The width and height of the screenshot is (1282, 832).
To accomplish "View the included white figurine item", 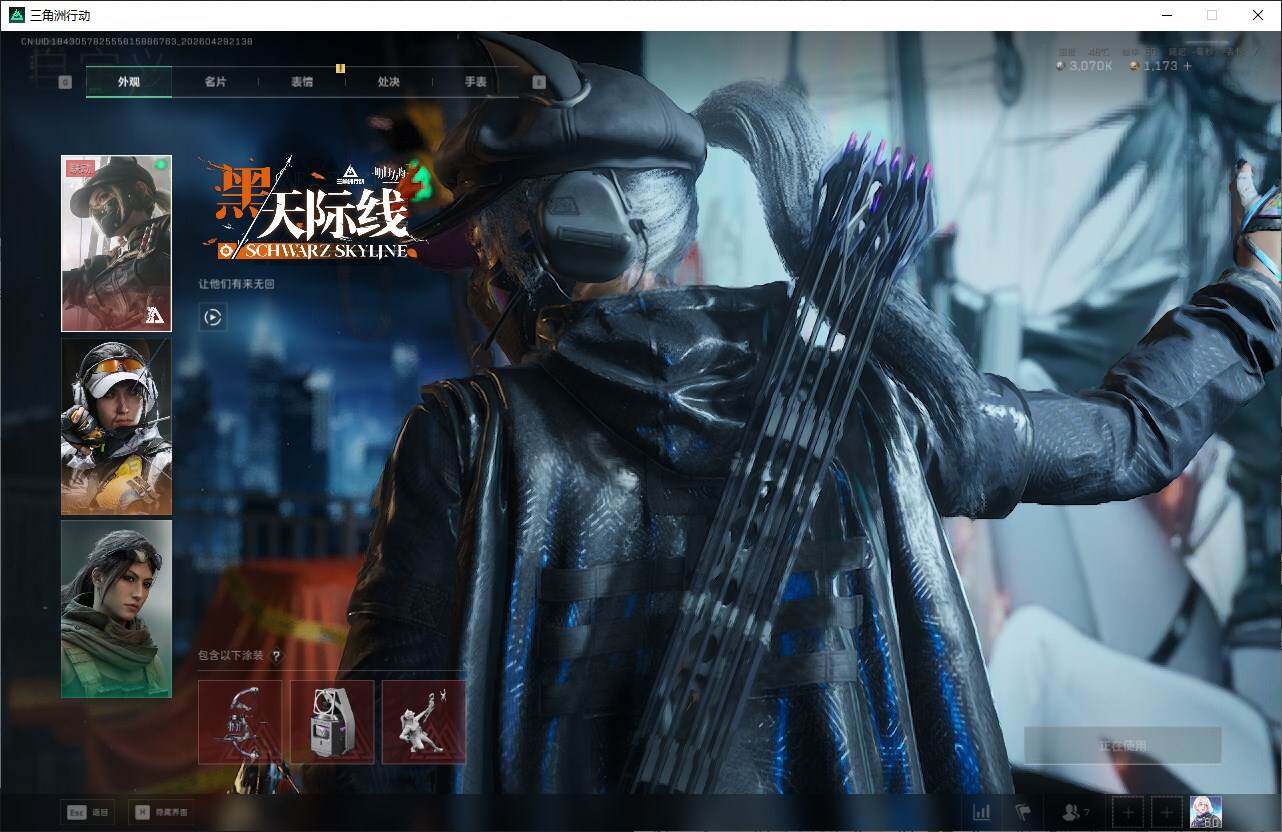I will point(424,722).
